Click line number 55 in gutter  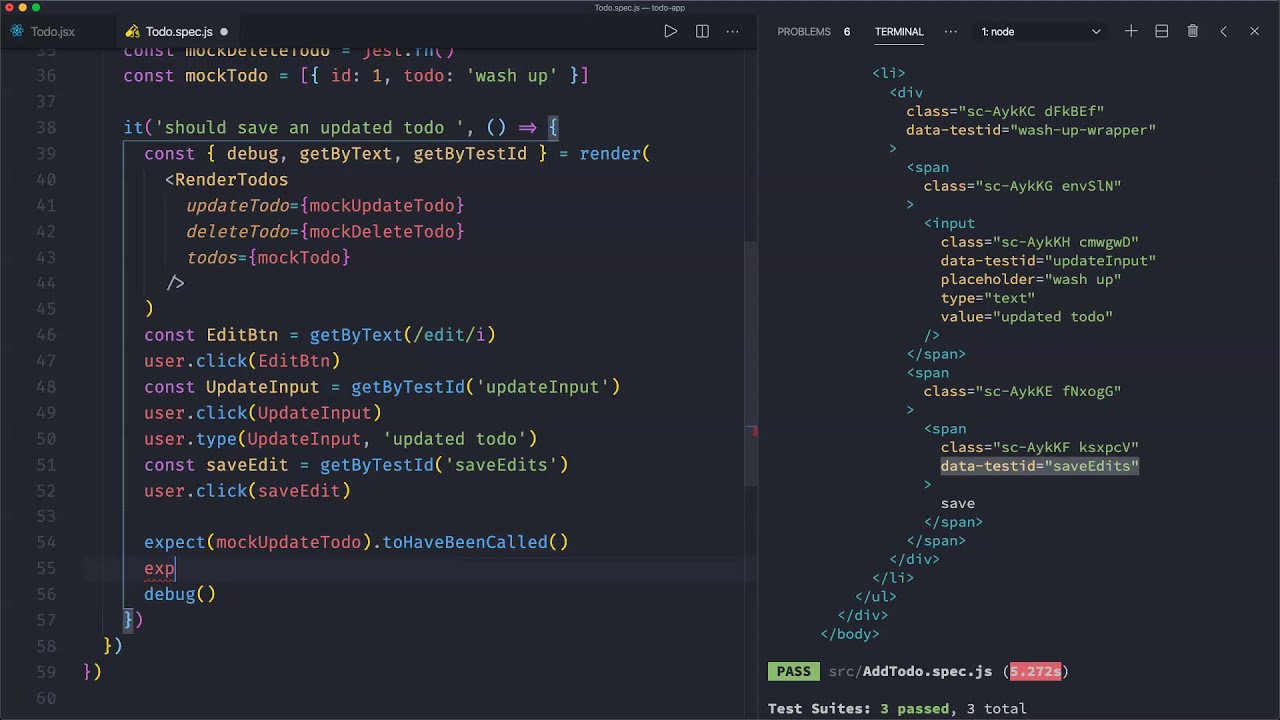tap(45, 568)
